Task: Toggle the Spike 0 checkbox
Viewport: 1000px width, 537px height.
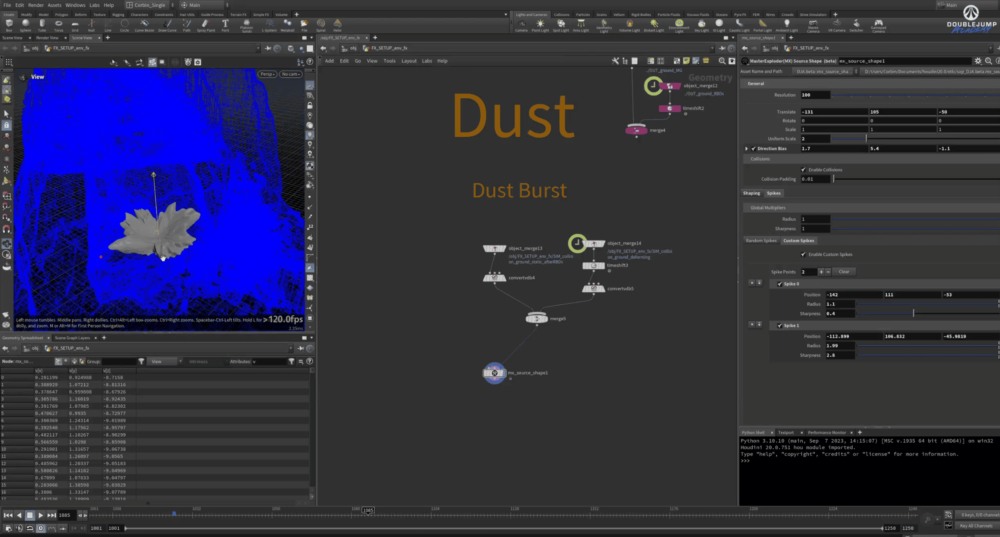Action: (x=779, y=284)
